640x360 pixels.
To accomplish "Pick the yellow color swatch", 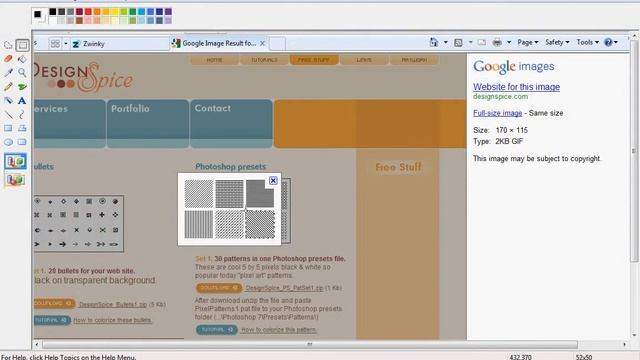I will [115, 12].
